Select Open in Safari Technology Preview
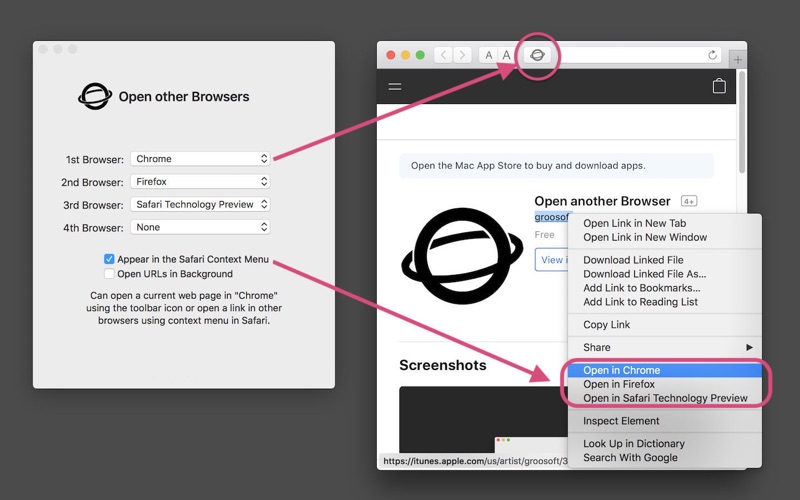800x500 pixels. coord(665,398)
